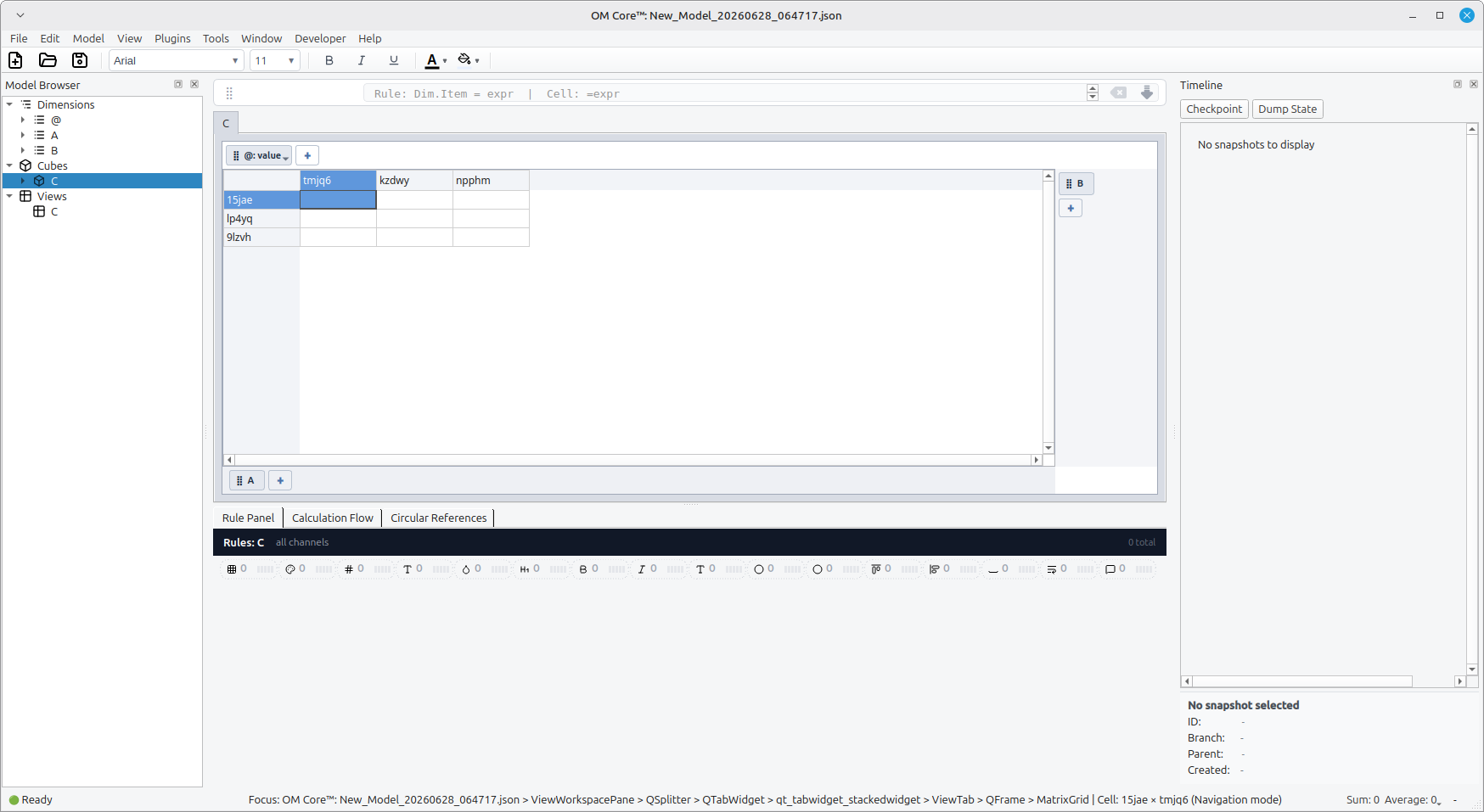Select the Rule Panel tab

pos(248,518)
